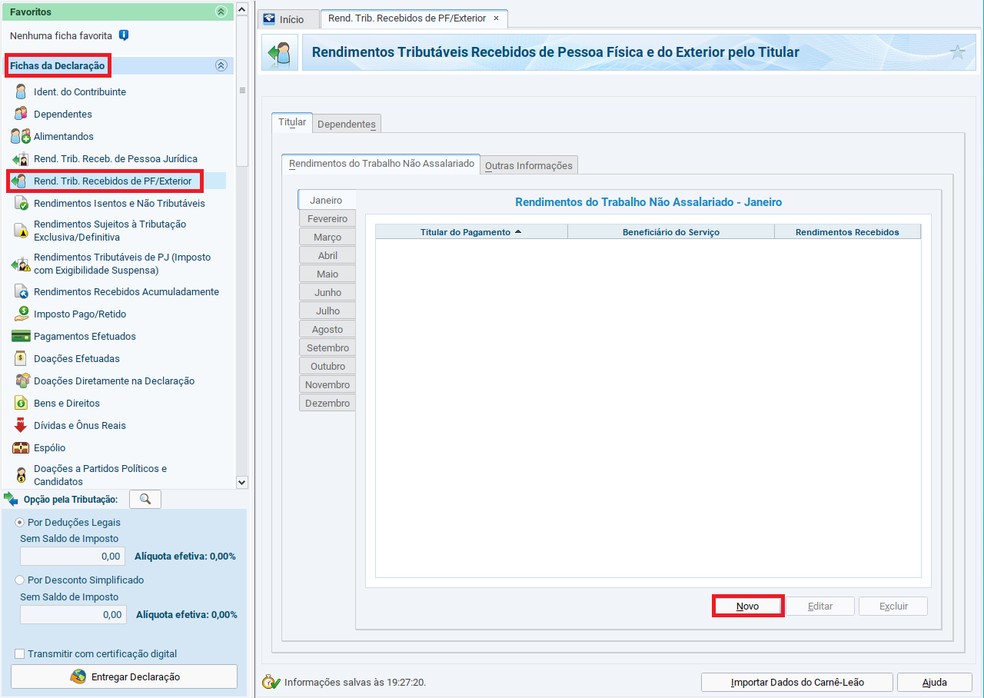Click the Novo button
Image resolution: width=984 pixels, height=698 pixels.
[x=747, y=606]
